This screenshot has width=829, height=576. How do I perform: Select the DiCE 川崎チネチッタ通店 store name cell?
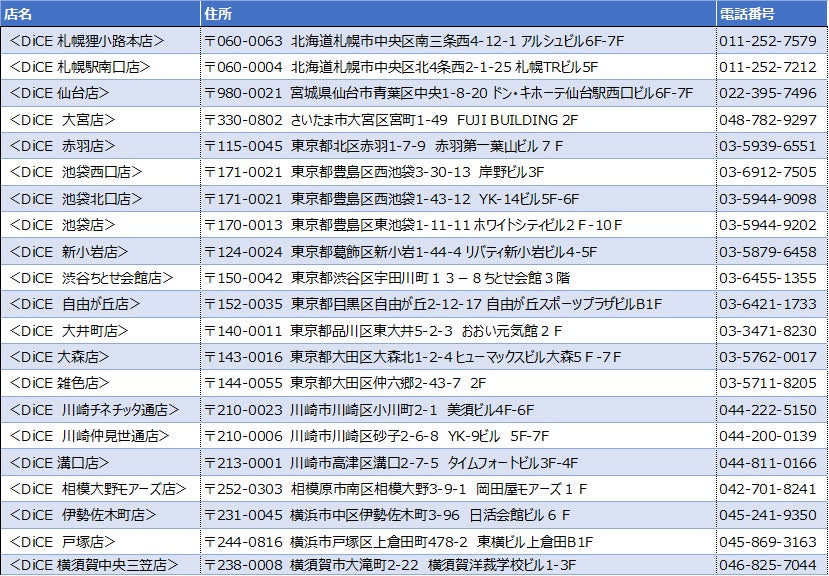pos(100,409)
